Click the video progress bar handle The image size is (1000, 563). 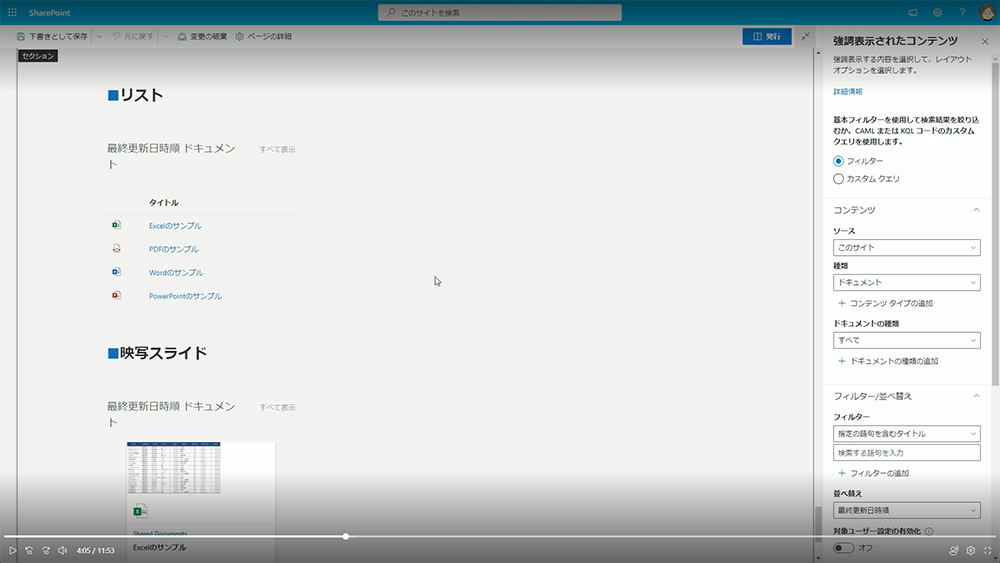pos(346,537)
